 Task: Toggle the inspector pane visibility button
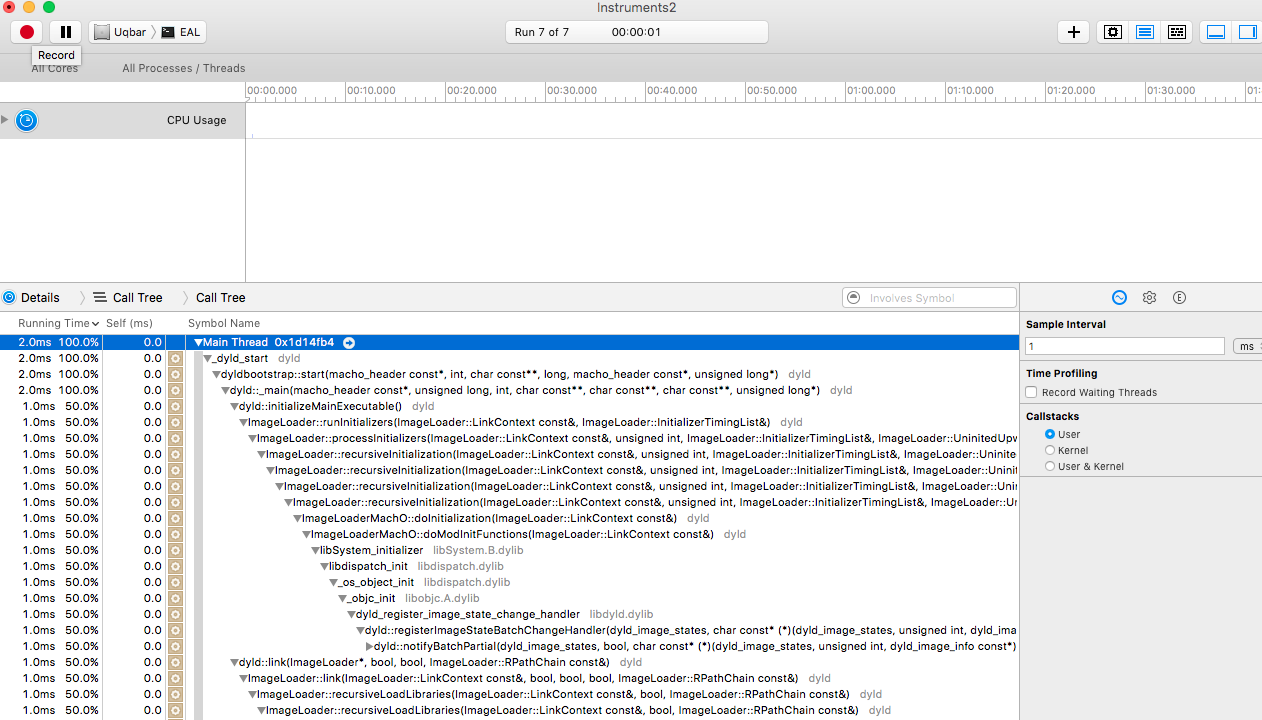(x=1247, y=32)
